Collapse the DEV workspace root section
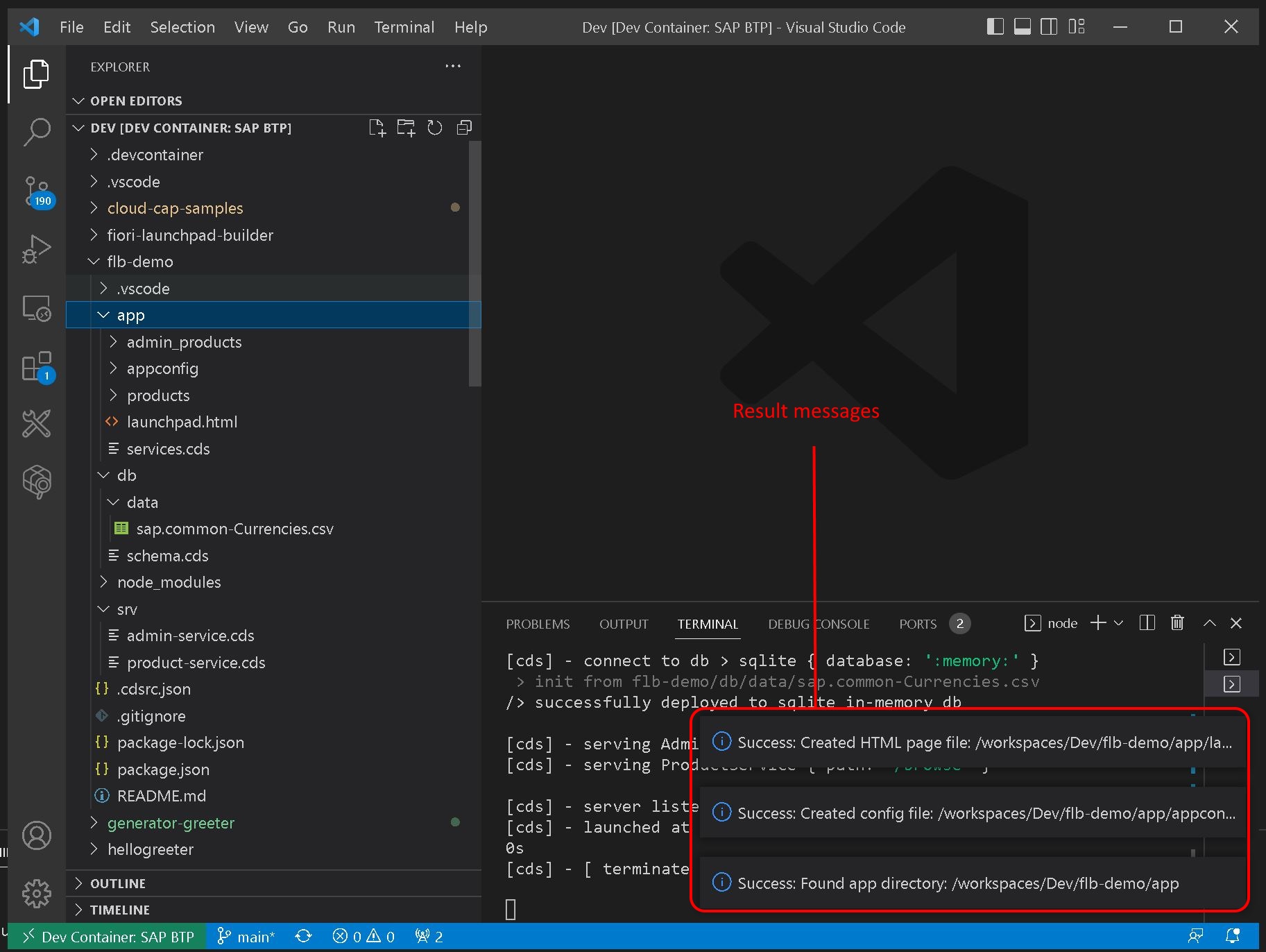Image resolution: width=1266 pixels, height=952 pixels. [191, 128]
